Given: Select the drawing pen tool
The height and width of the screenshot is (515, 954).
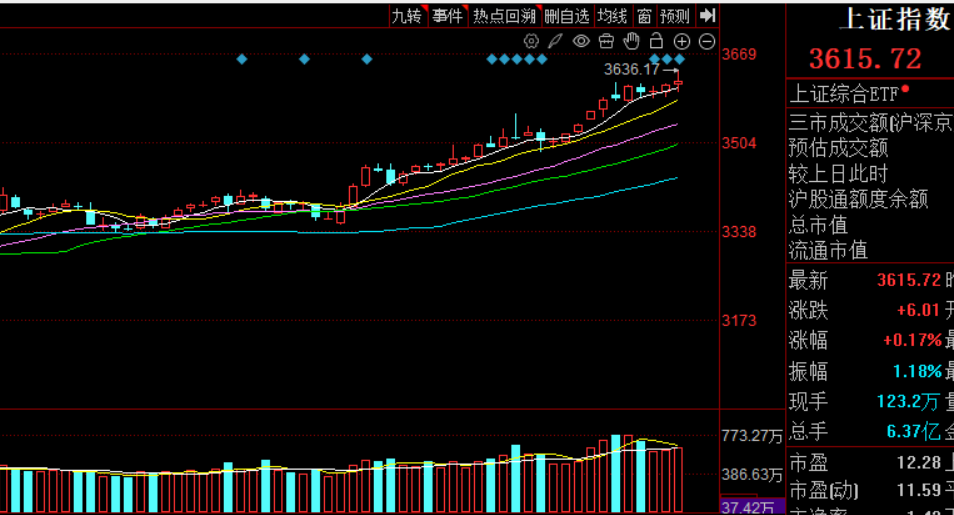Looking at the screenshot, I should pyautogui.click(x=555, y=41).
